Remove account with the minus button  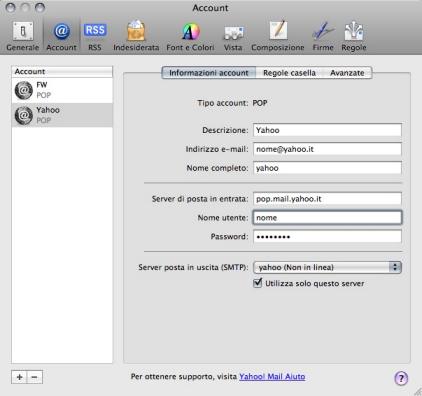[35, 377]
